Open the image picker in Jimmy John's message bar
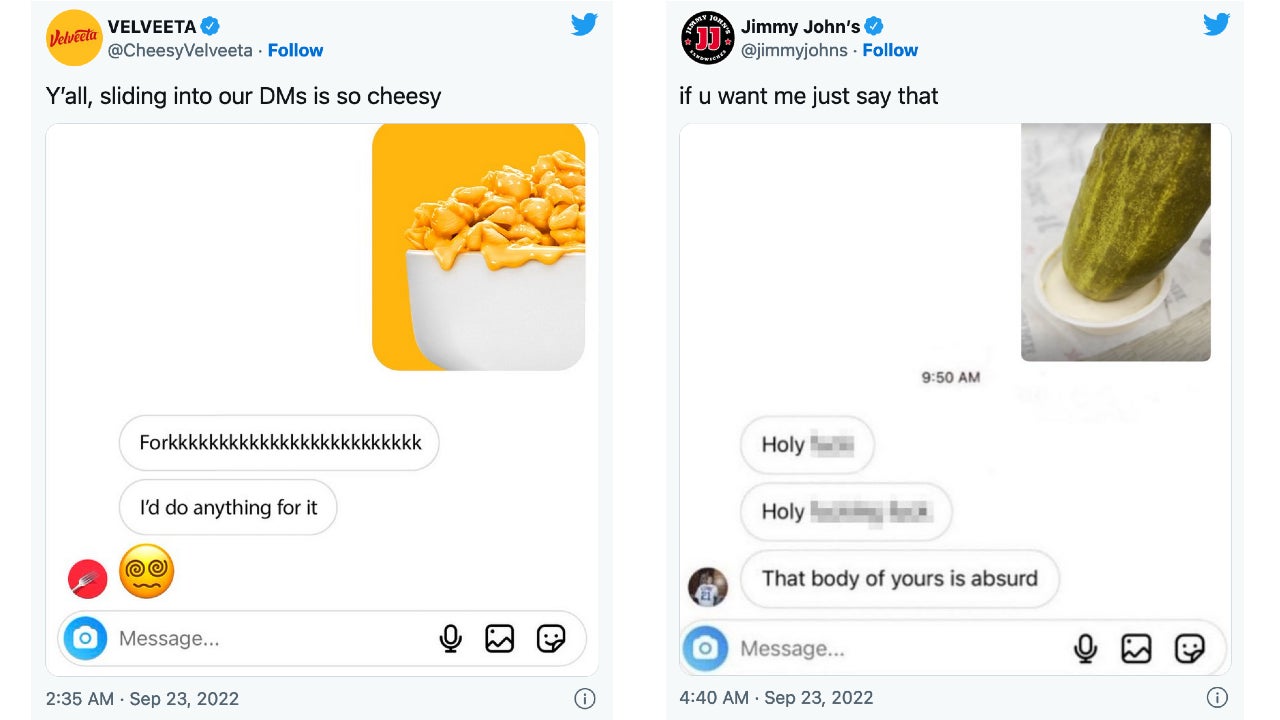 coord(1136,648)
